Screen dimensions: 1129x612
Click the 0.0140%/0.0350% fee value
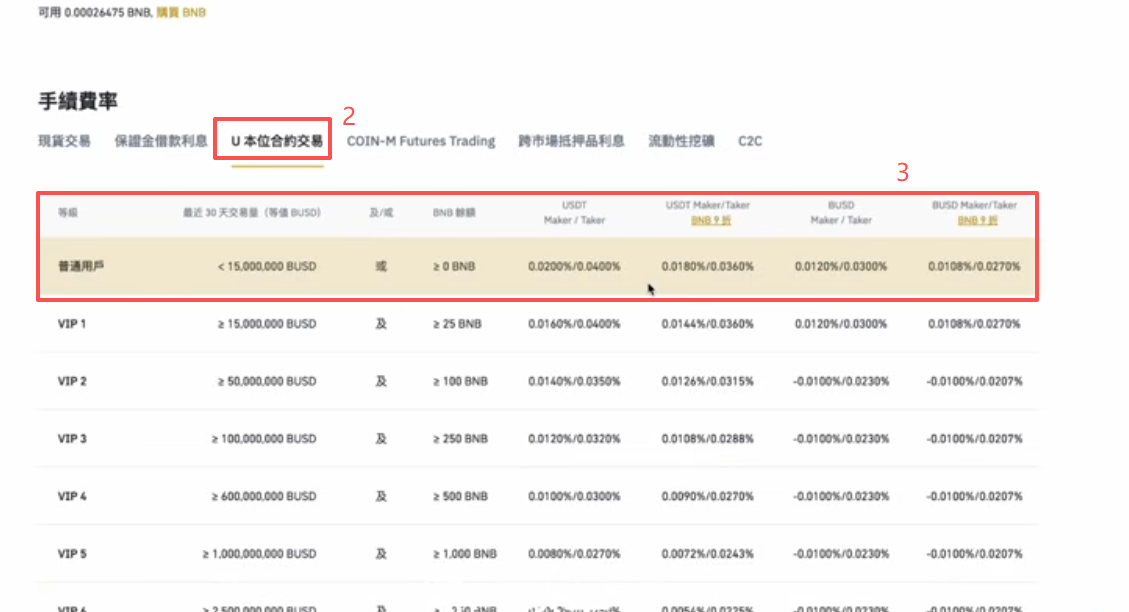[574, 381]
